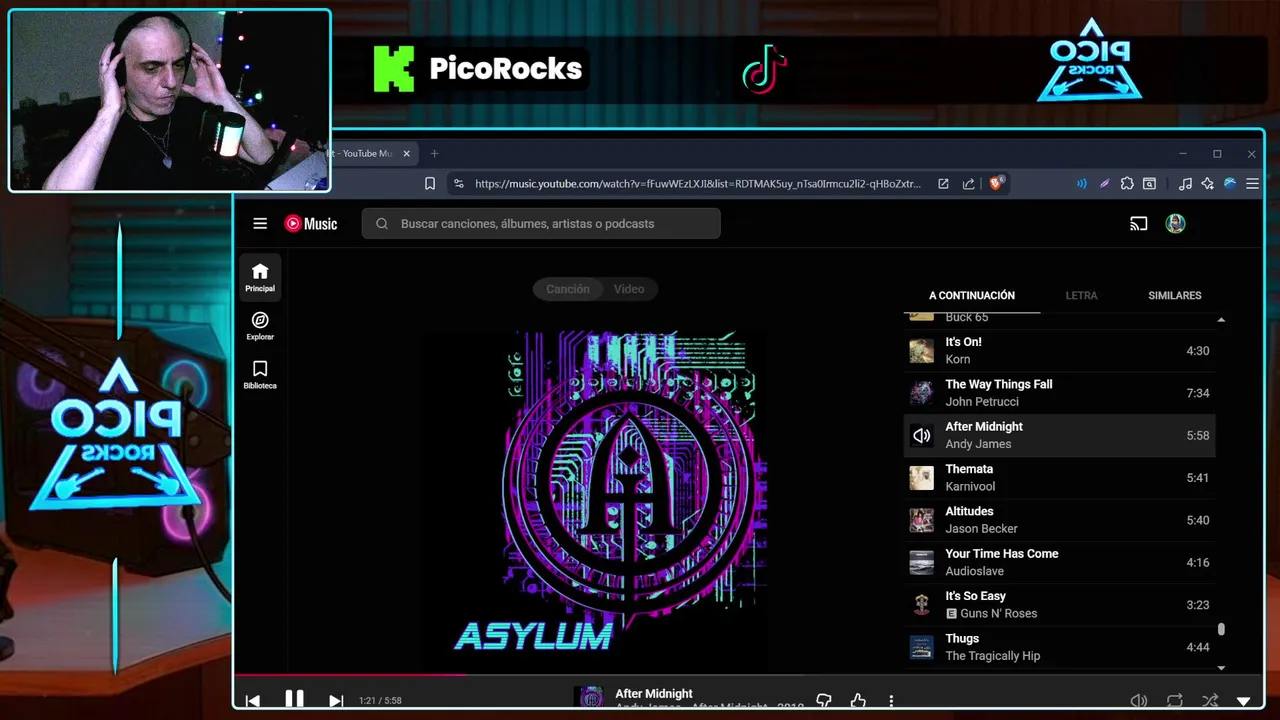The height and width of the screenshot is (720, 1280).
Task: Pause the current song
Action: pyautogui.click(x=294, y=699)
